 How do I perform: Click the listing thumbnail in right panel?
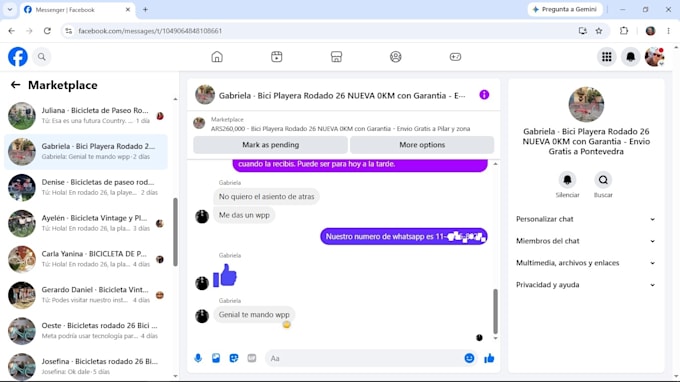(x=586, y=104)
